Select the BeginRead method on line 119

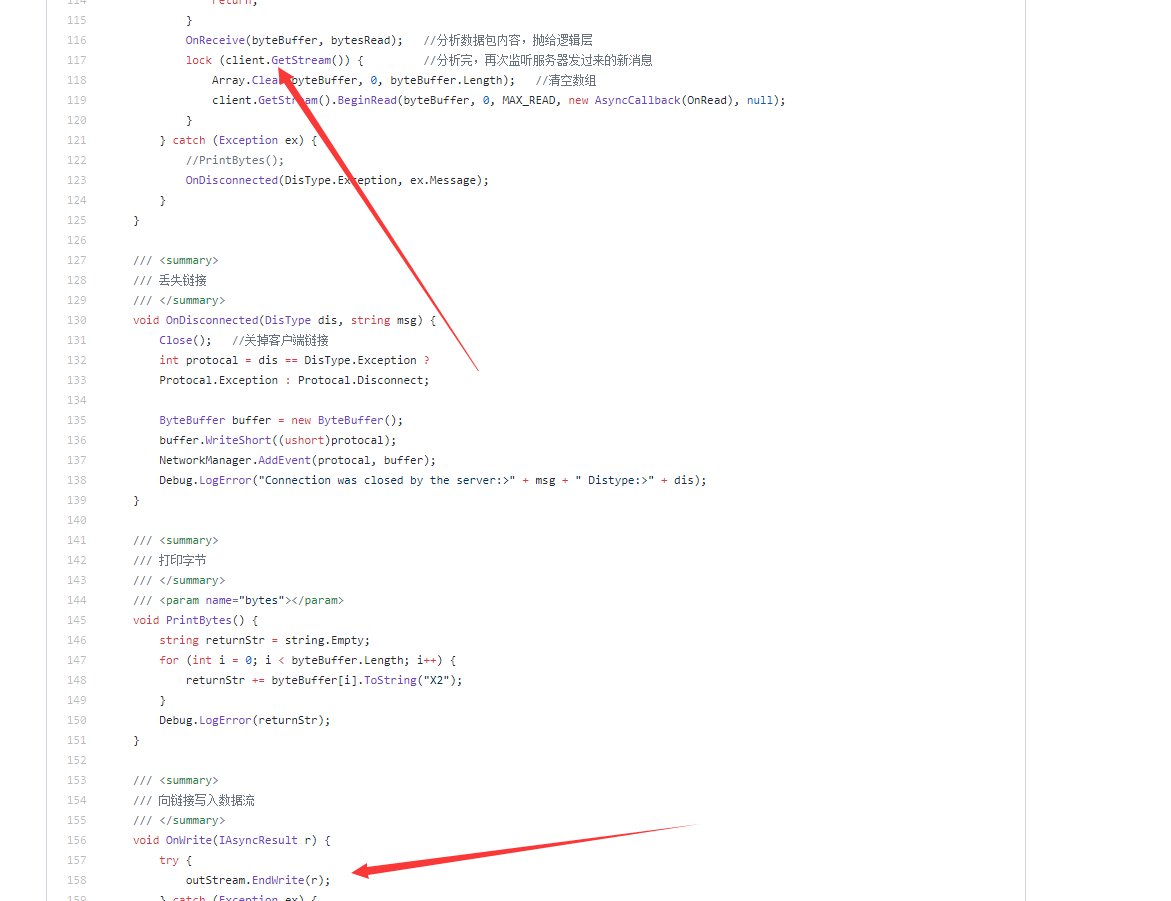367,100
